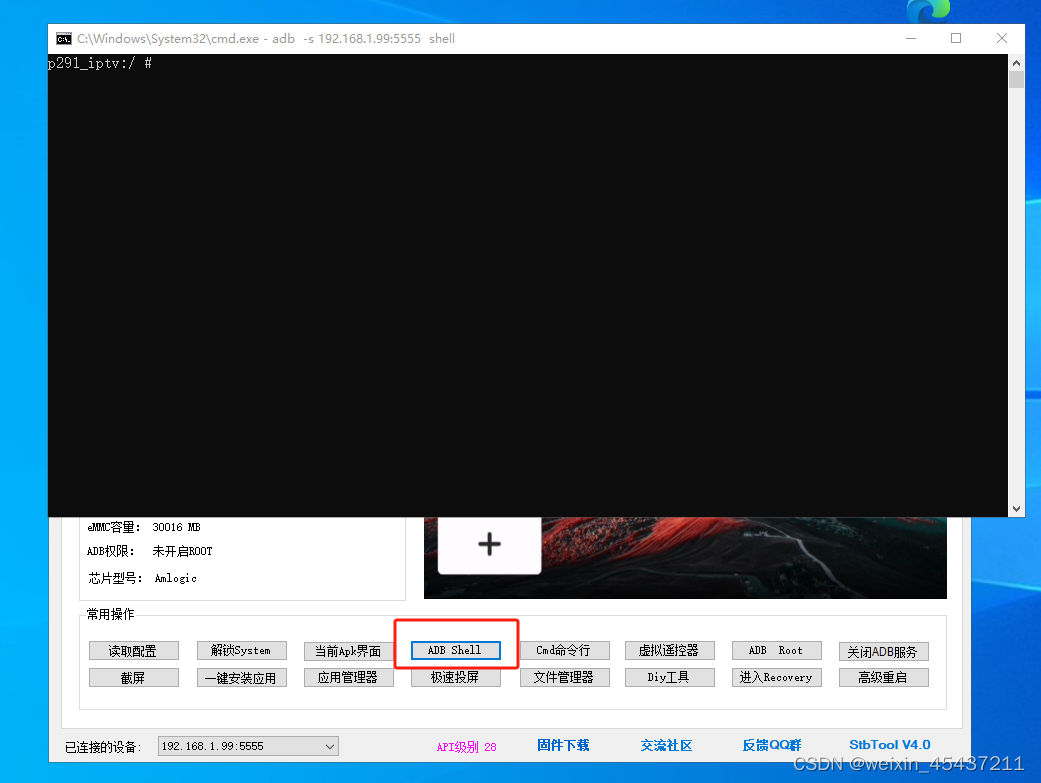Open Diy工具
The height and width of the screenshot is (783, 1041).
(x=669, y=677)
